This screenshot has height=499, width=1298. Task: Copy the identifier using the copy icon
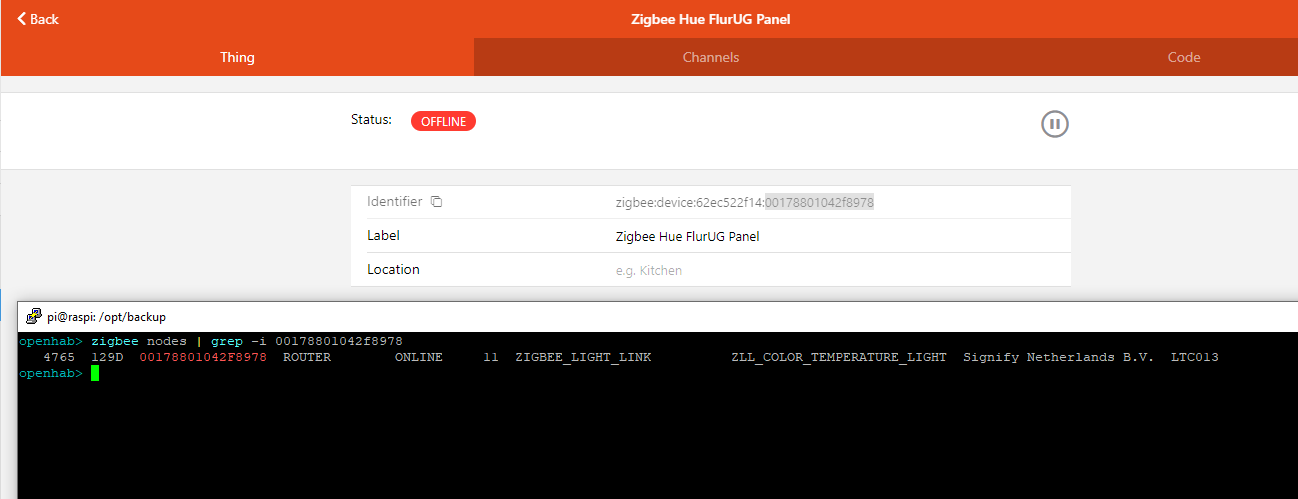point(436,201)
